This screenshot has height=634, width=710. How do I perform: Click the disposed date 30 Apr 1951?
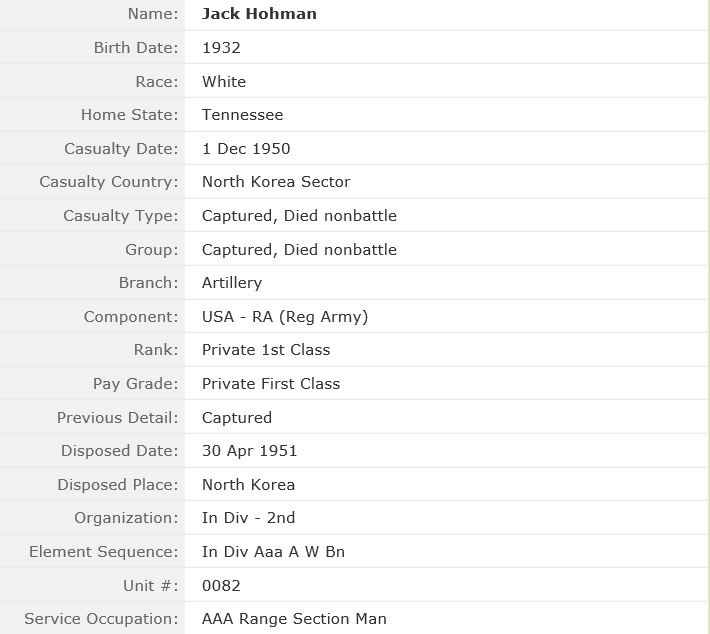[249, 451]
